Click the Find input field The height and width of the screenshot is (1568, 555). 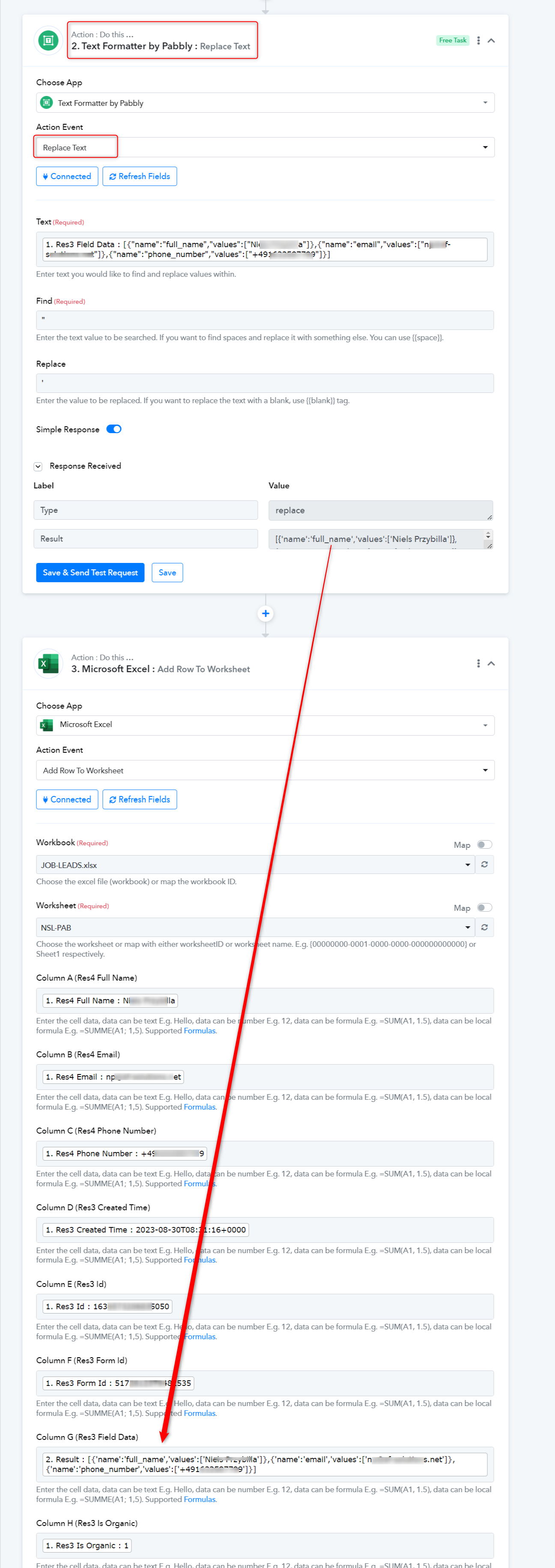265,320
